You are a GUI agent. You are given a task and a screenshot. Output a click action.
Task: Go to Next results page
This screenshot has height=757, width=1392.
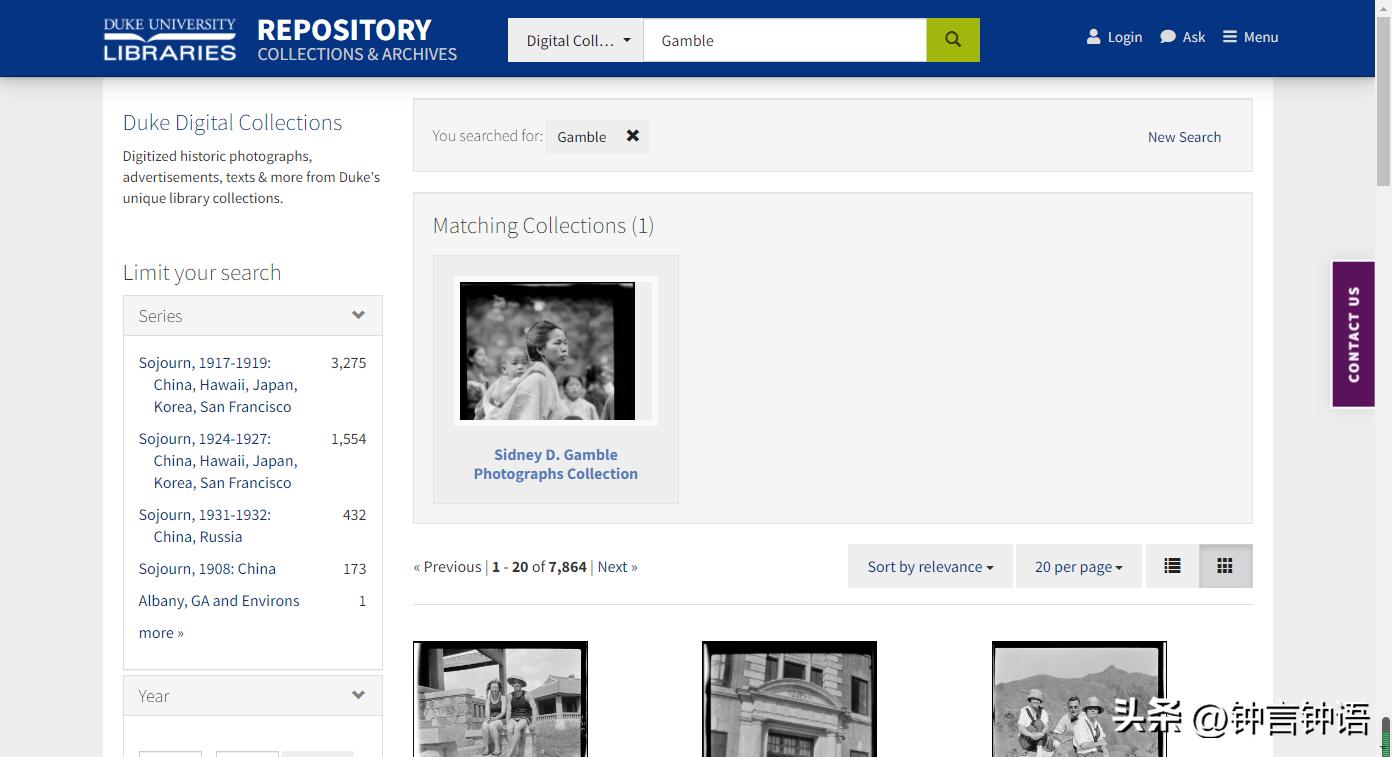pos(617,566)
